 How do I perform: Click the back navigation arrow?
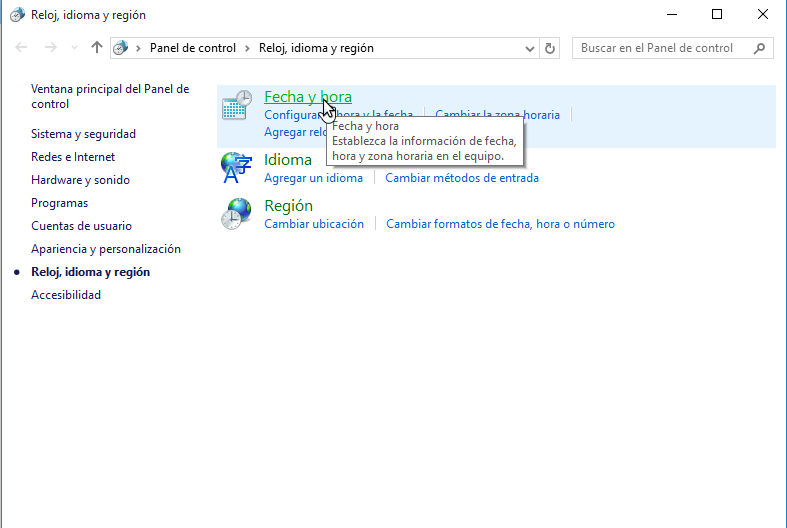click(x=21, y=48)
